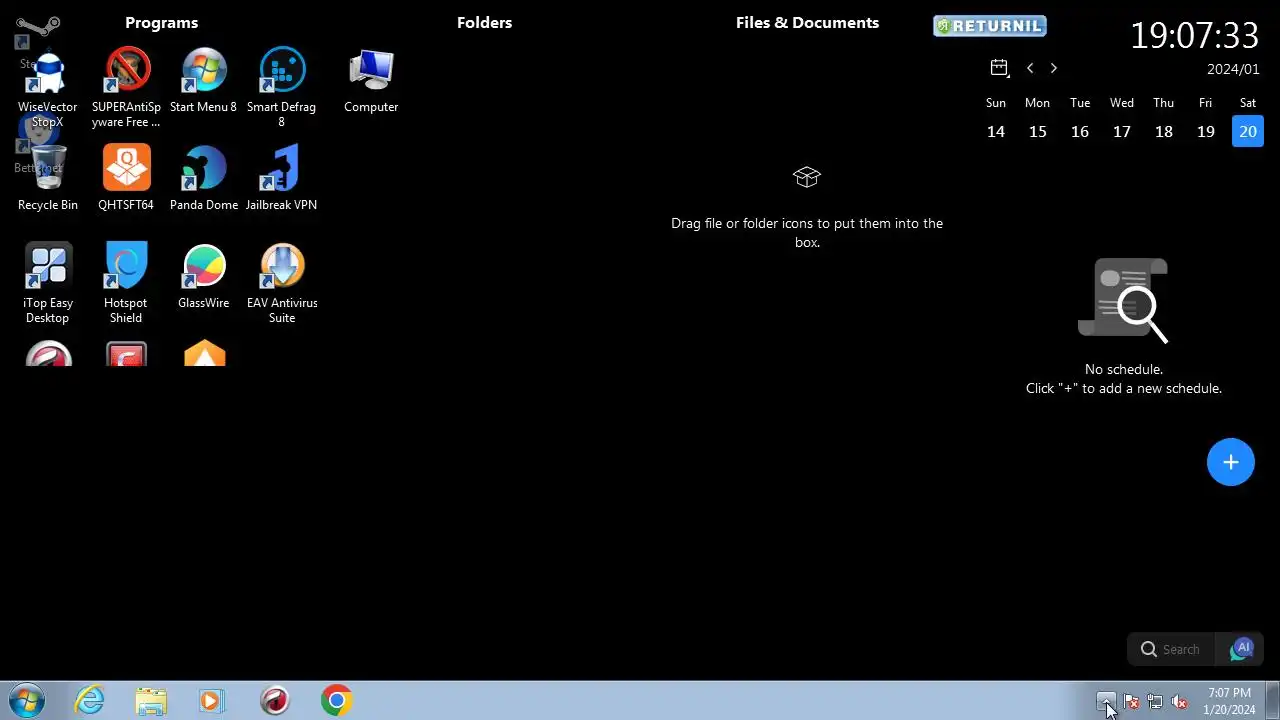Launch Google Chrome from taskbar
The width and height of the screenshot is (1280, 720).
coord(337,701)
